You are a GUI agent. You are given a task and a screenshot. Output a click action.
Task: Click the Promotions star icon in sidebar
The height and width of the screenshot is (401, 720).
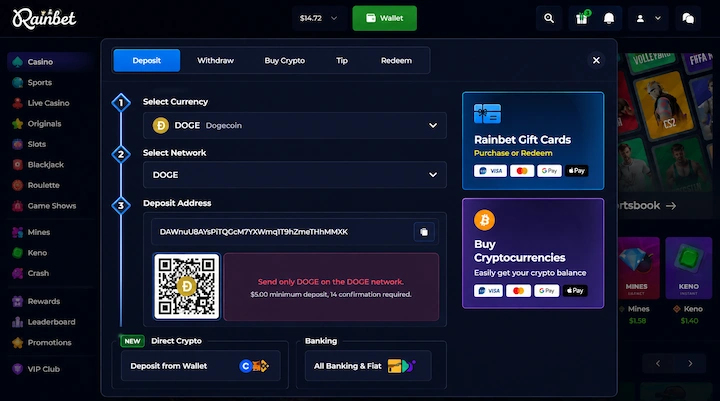tap(17, 343)
